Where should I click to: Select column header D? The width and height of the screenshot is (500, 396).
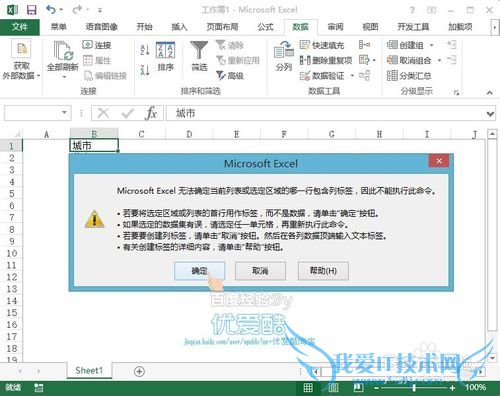point(189,134)
